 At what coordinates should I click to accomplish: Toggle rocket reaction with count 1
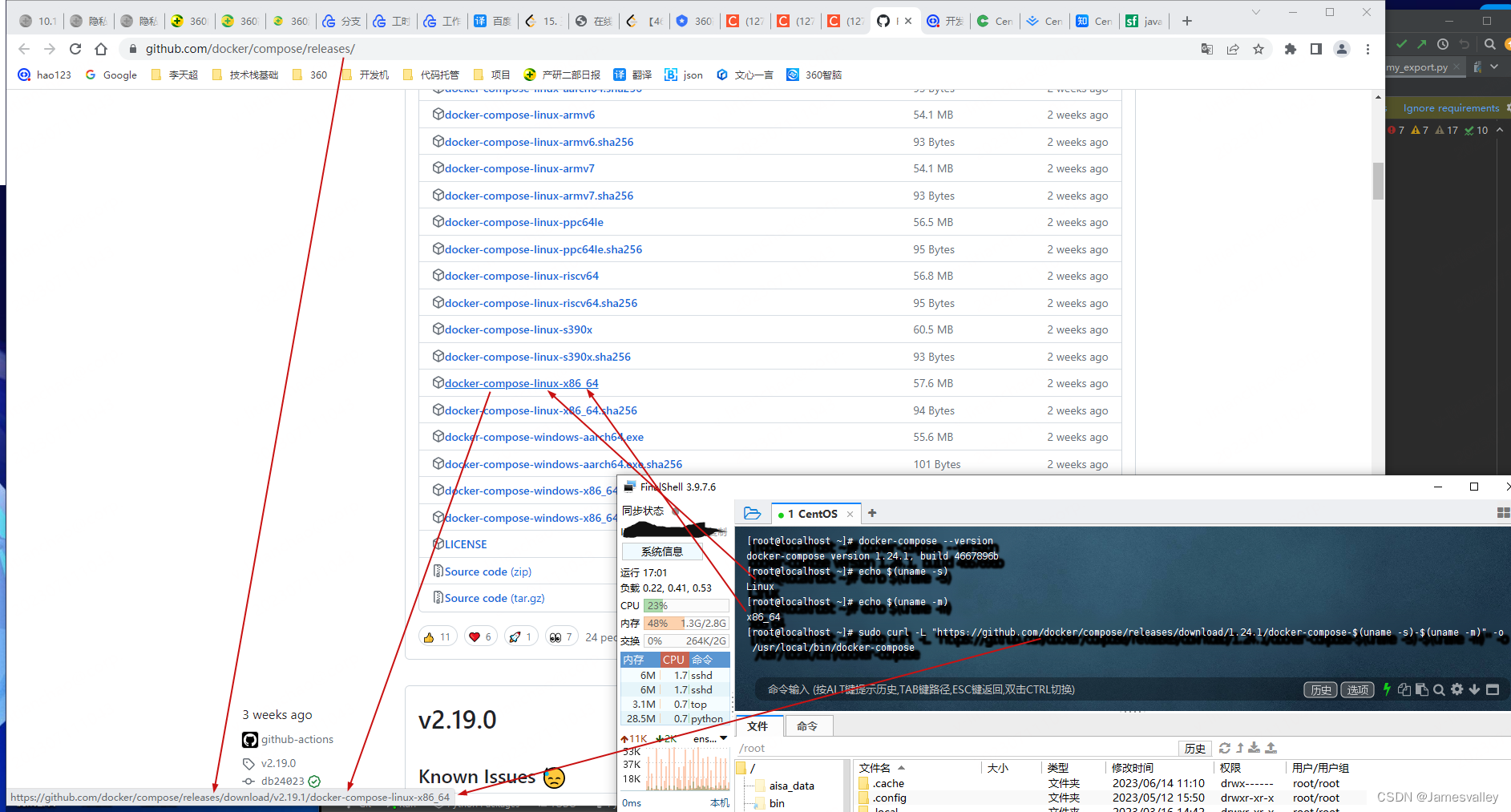point(521,637)
